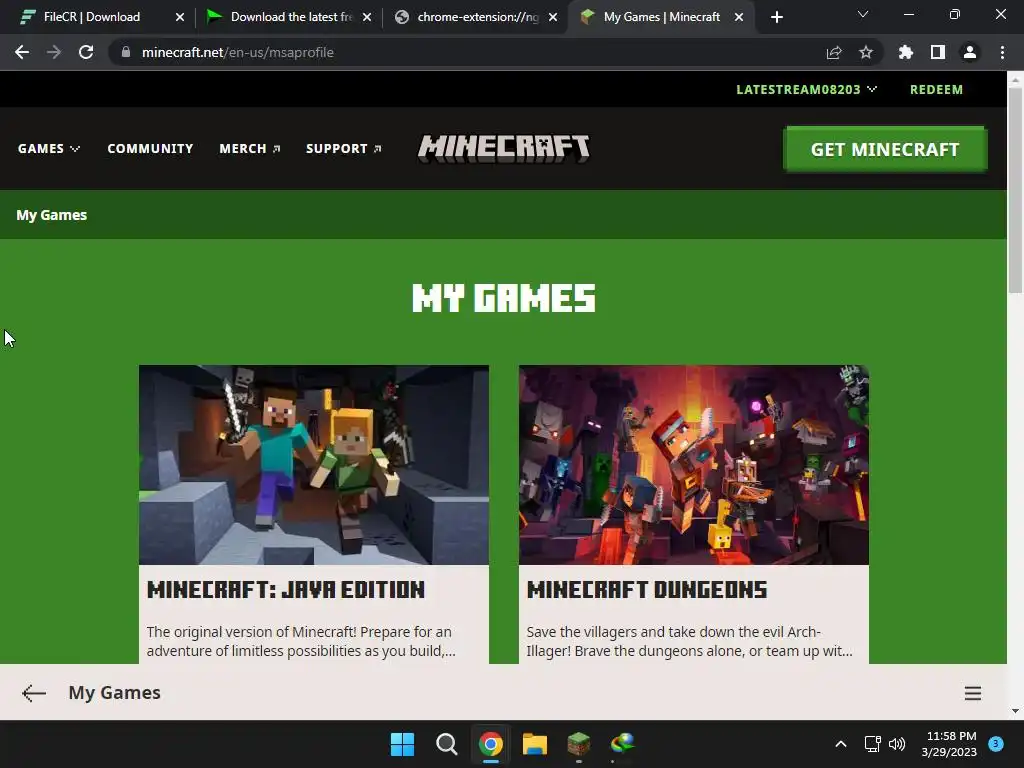Click the browser forward arrow
This screenshot has width=1024, height=768.
[54, 52]
